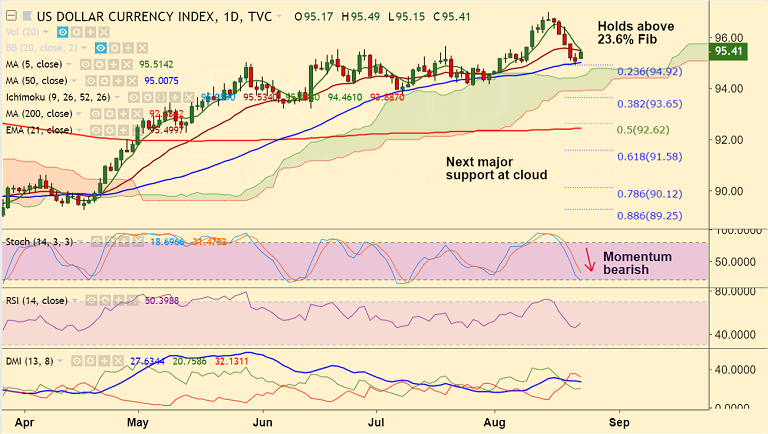Click the plus icon for Ichimoku

pyautogui.click(x=175, y=97)
